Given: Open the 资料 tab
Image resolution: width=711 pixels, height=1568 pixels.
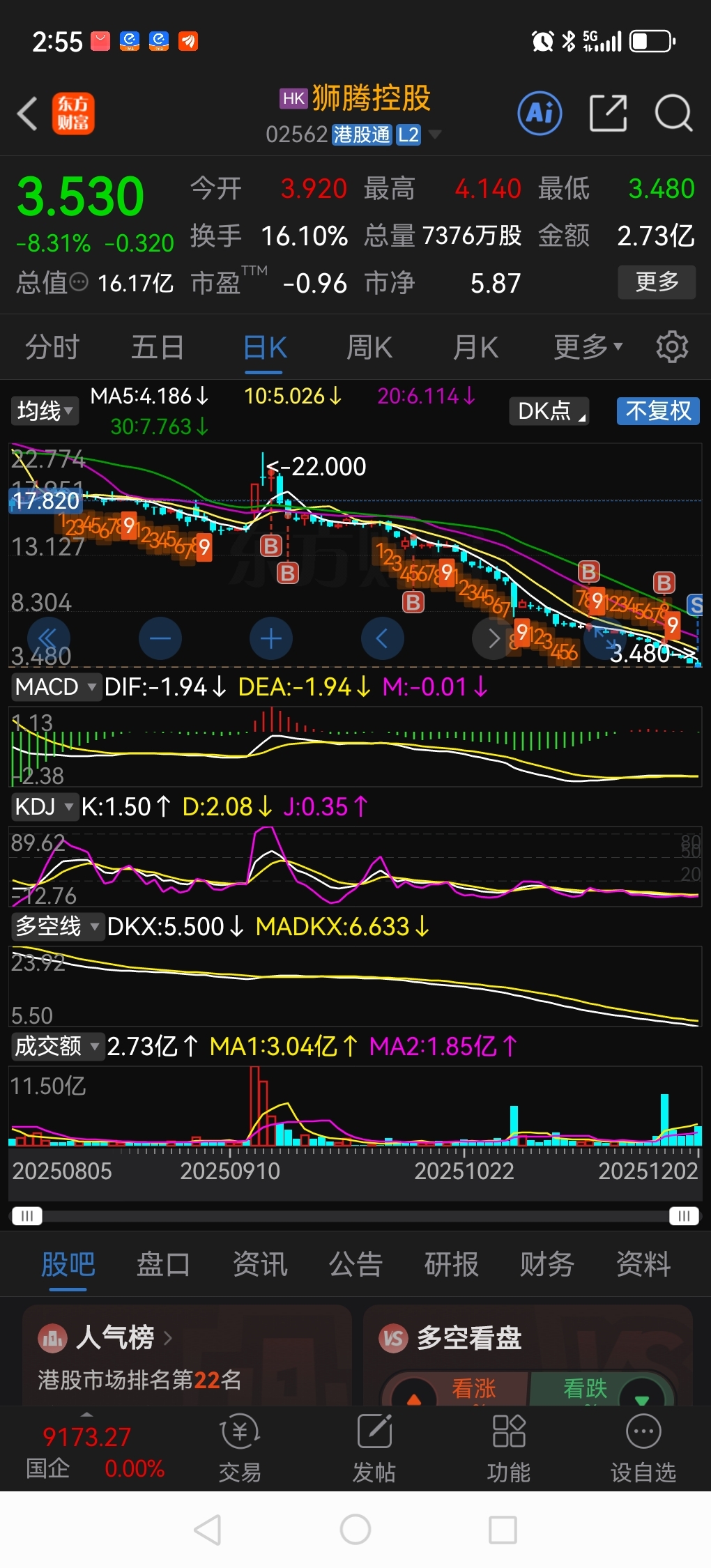Looking at the screenshot, I should [643, 1264].
